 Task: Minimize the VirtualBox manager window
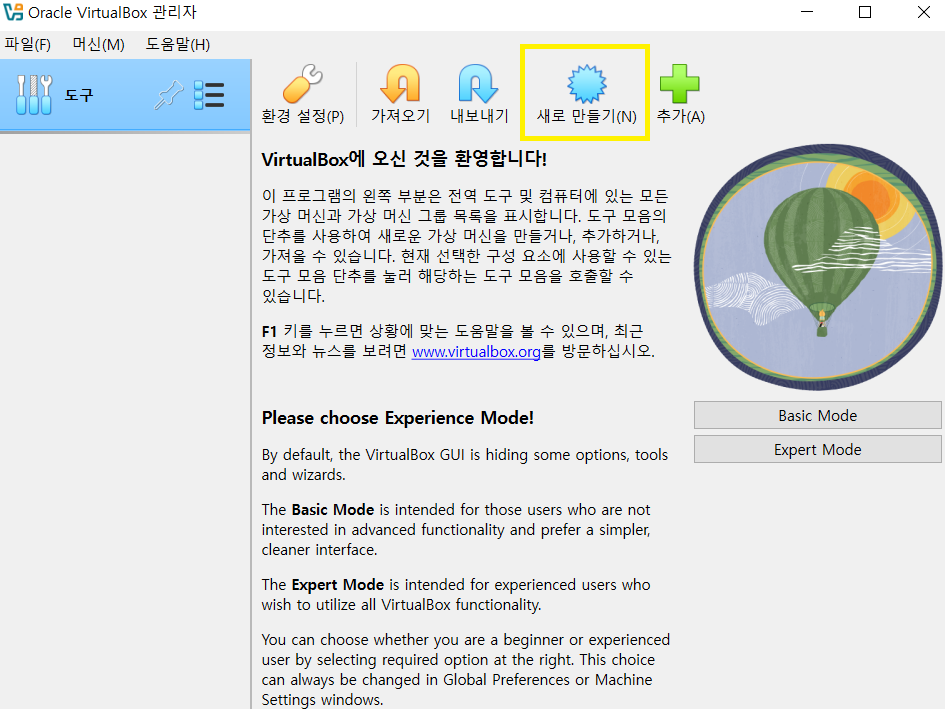[x=807, y=12]
